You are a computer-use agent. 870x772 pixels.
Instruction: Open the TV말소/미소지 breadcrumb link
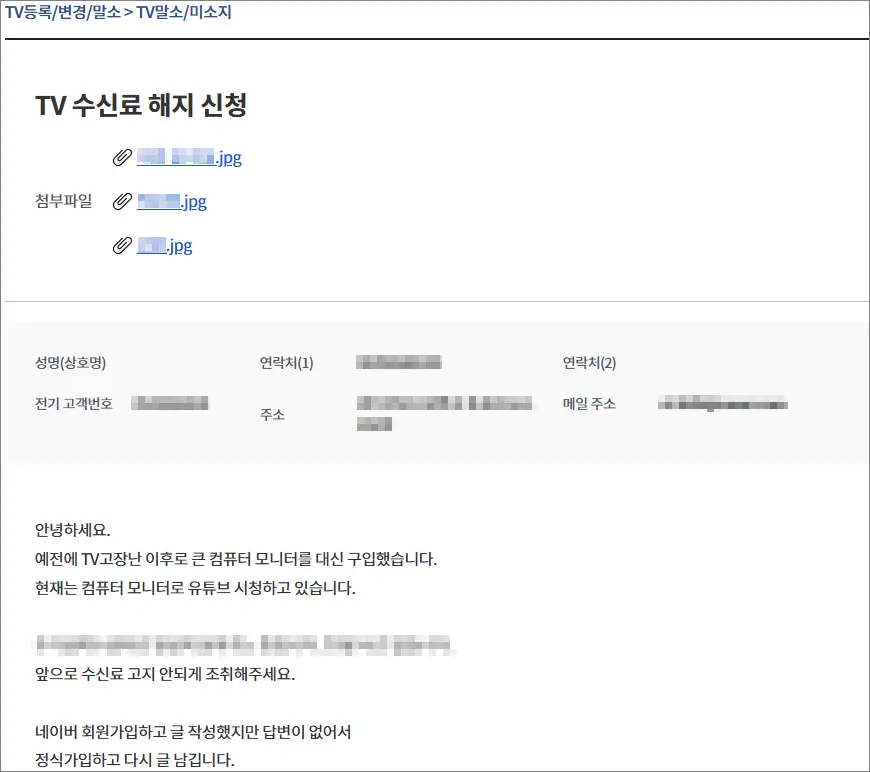tap(184, 12)
